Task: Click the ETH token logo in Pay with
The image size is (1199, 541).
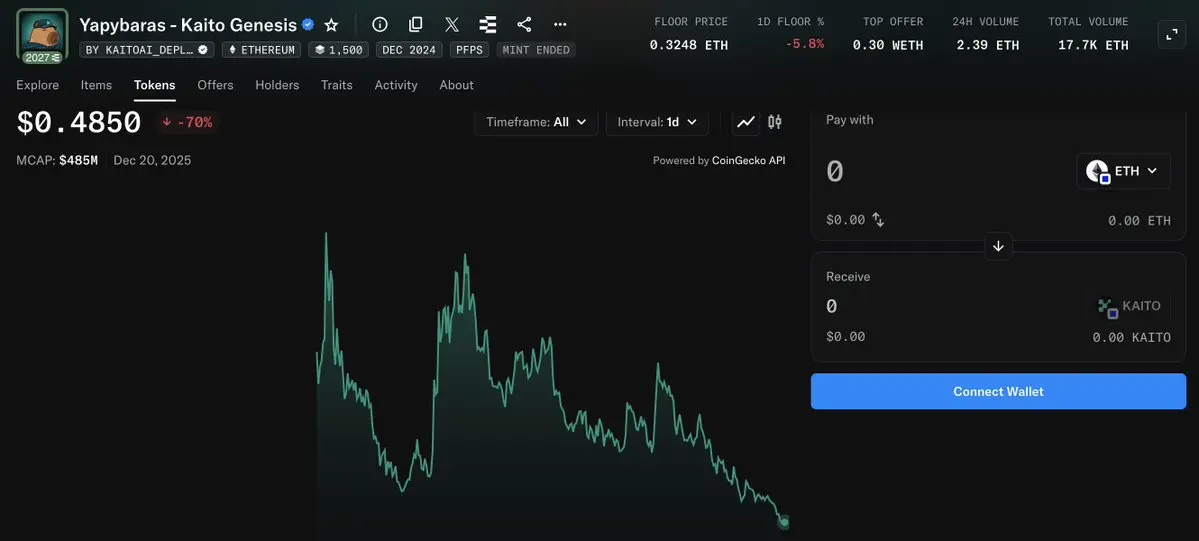Action: (1098, 171)
